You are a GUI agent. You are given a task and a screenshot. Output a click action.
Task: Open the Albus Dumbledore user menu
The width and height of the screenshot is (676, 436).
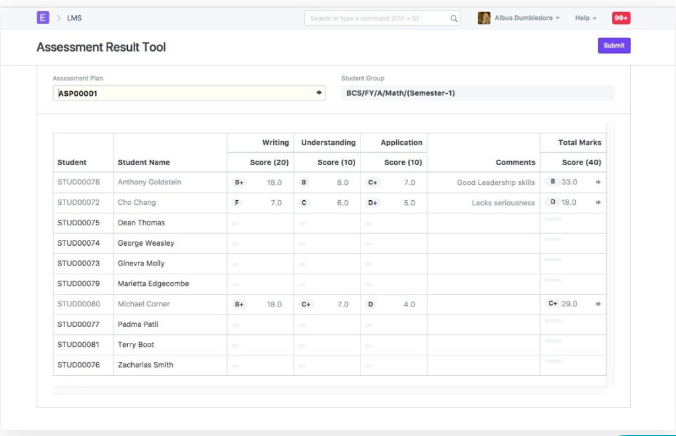[x=527, y=18]
